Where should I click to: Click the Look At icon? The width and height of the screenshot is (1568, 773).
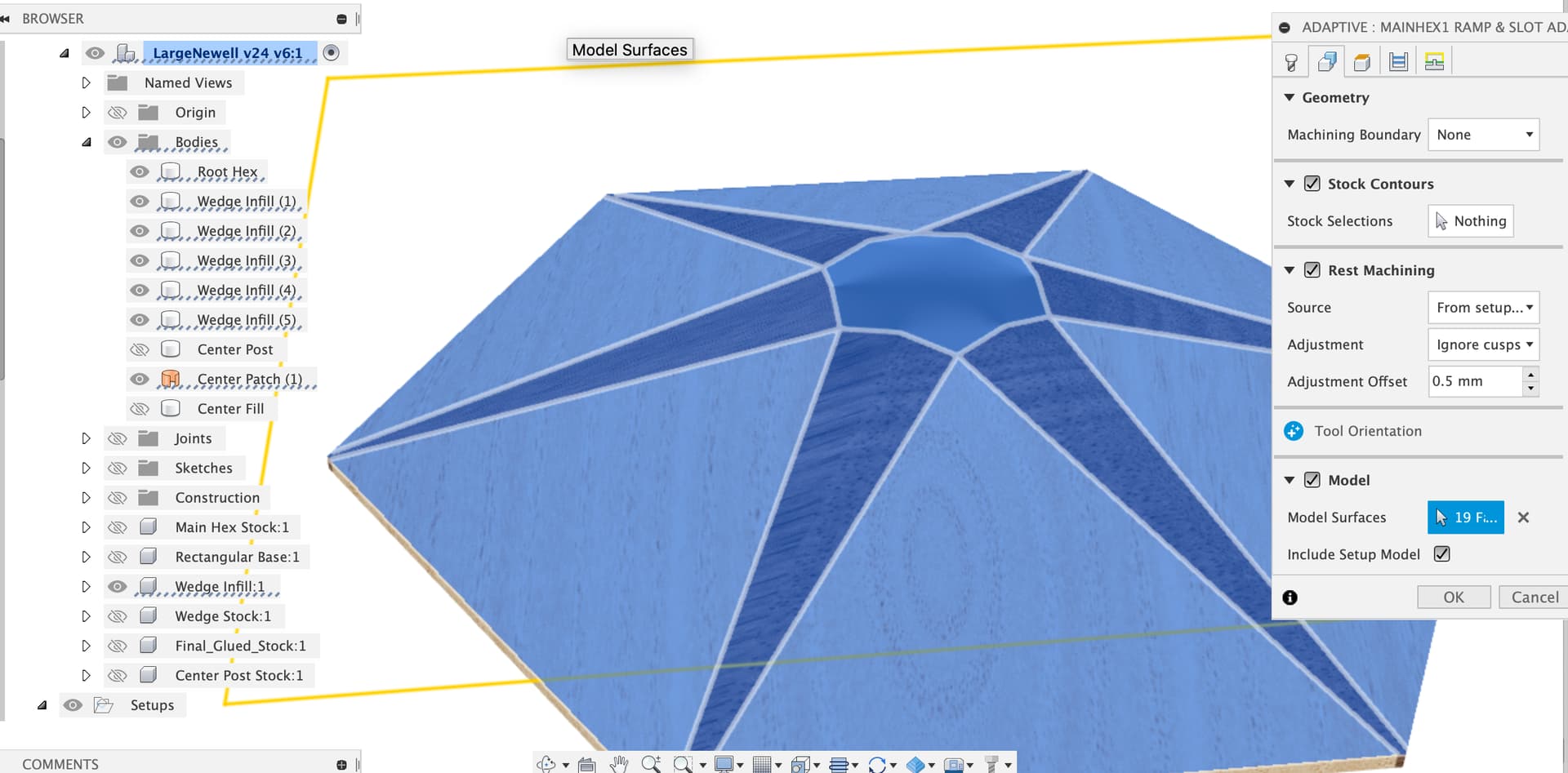point(586,764)
